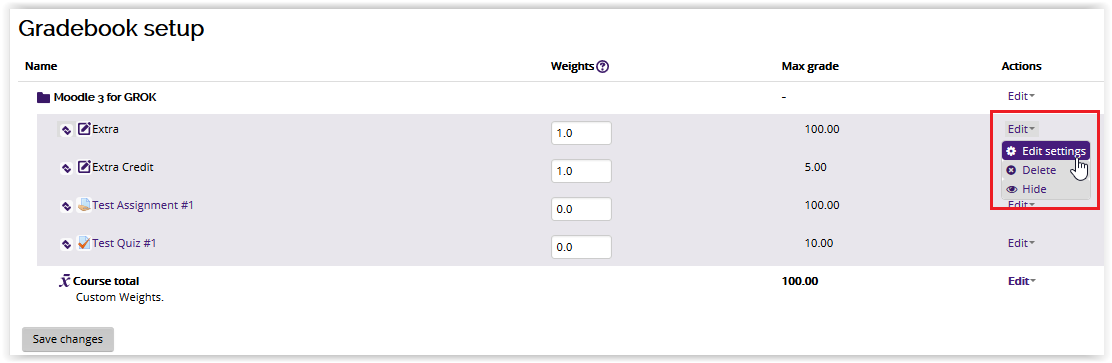
Task: Click the move icon beside Extra Credit
Action: [65, 168]
